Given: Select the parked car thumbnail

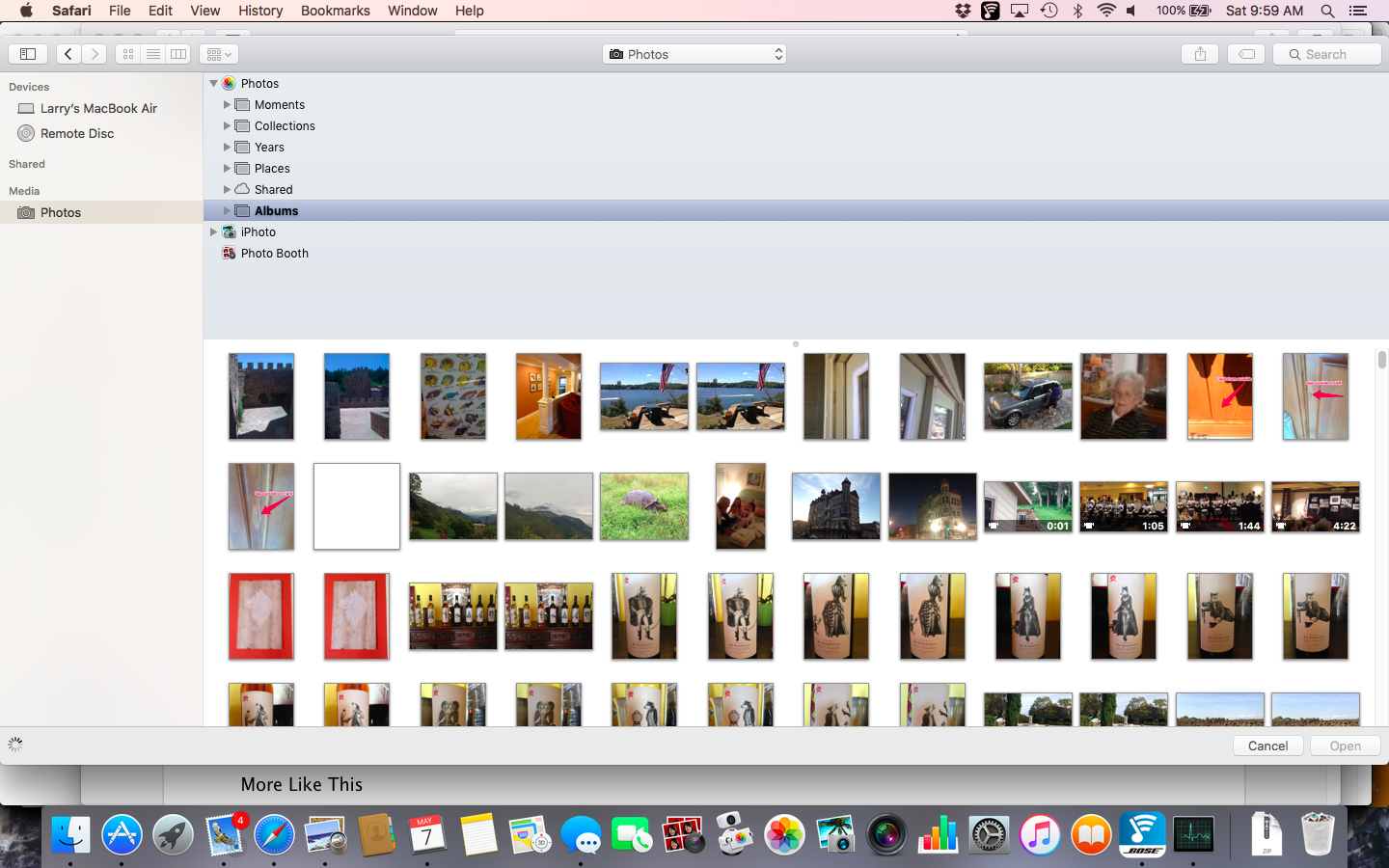Looking at the screenshot, I should [x=1028, y=396].
